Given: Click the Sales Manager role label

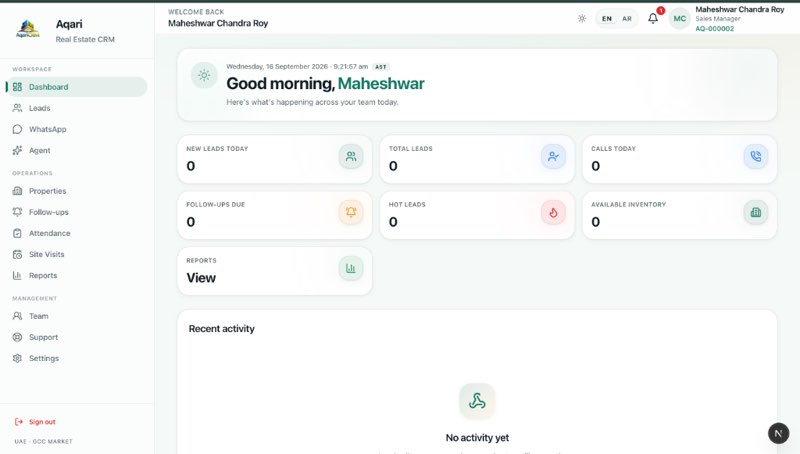Looking at the screenshot, I should (x=718, y=19).
